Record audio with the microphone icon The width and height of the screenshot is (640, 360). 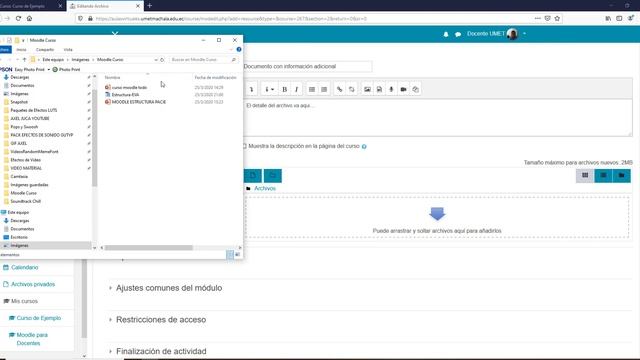point(391,89)
